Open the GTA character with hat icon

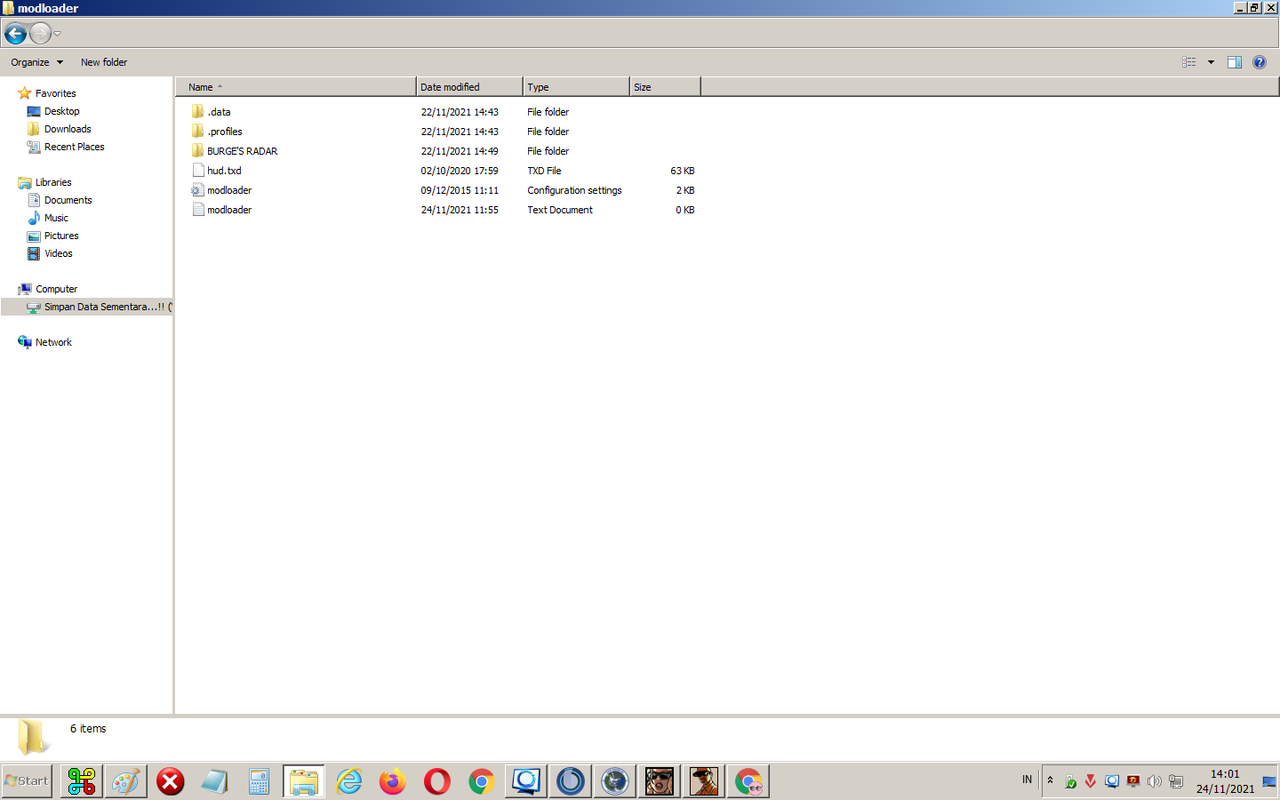704,781
